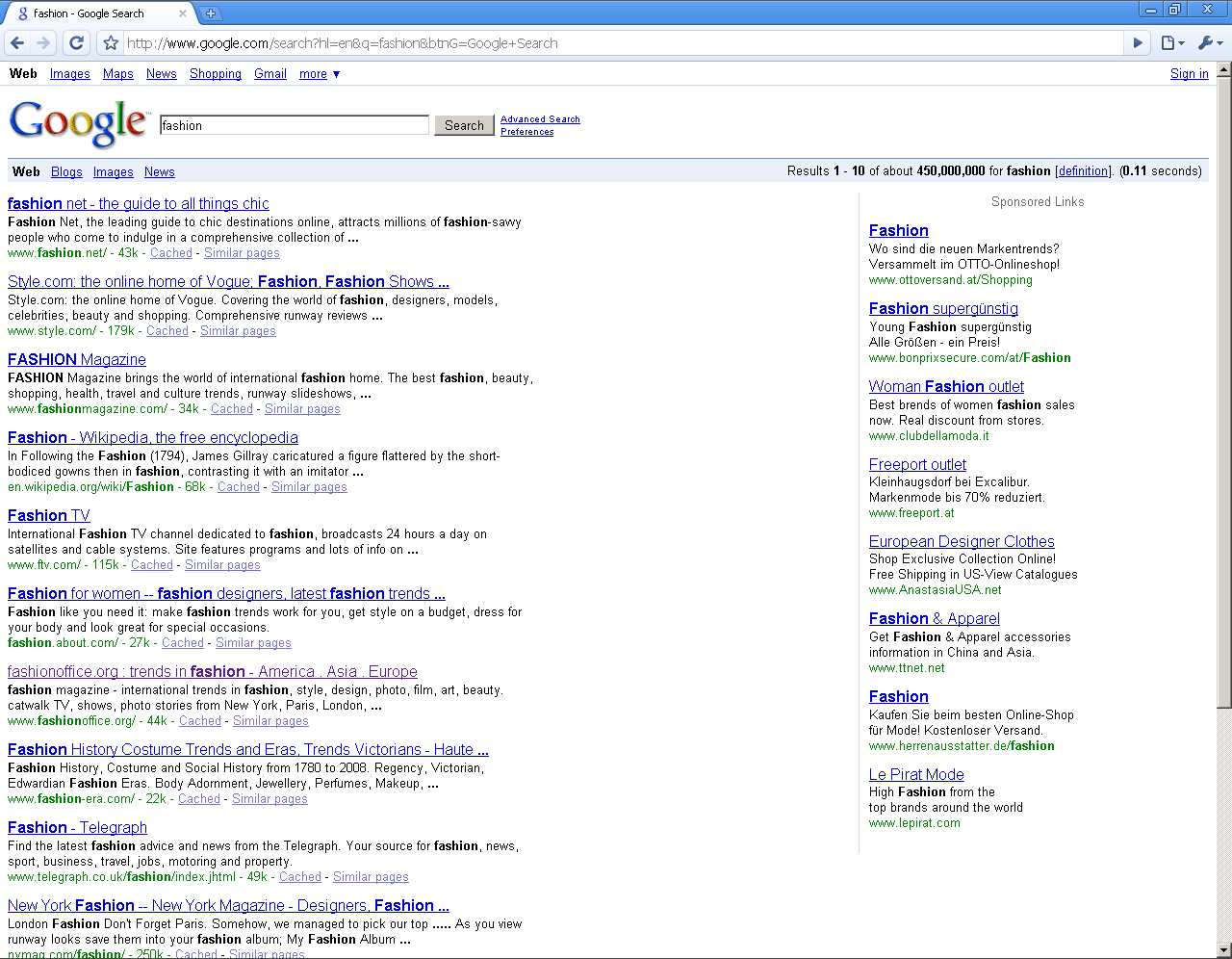The width and height of the screenshot is (1232, 959).
Task: Open Similar pages for Wikipedia result
Action: click(309, 487)
